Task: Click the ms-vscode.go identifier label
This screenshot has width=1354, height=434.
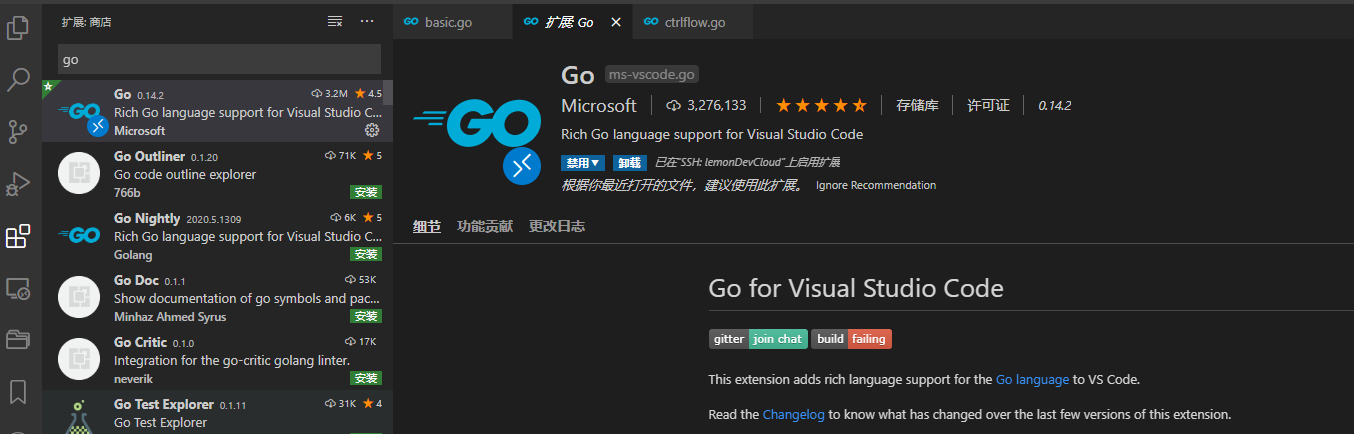Action: tap(652, 74)
